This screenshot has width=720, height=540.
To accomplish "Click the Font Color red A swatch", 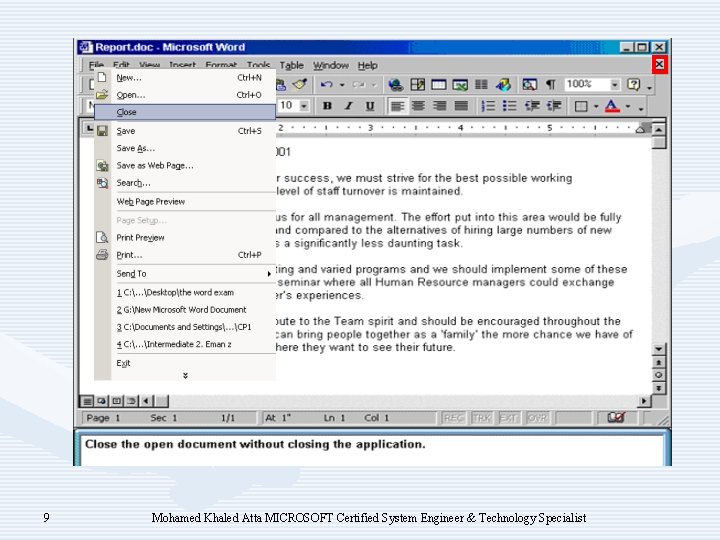I will click(612, 107).
